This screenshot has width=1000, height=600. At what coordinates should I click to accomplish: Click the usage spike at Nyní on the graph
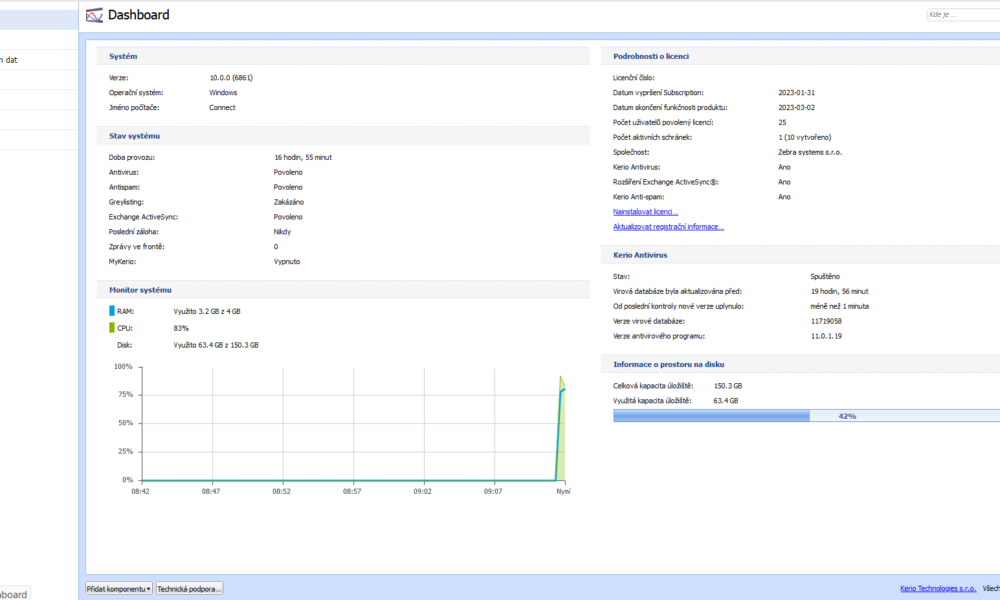coord(561,430)
